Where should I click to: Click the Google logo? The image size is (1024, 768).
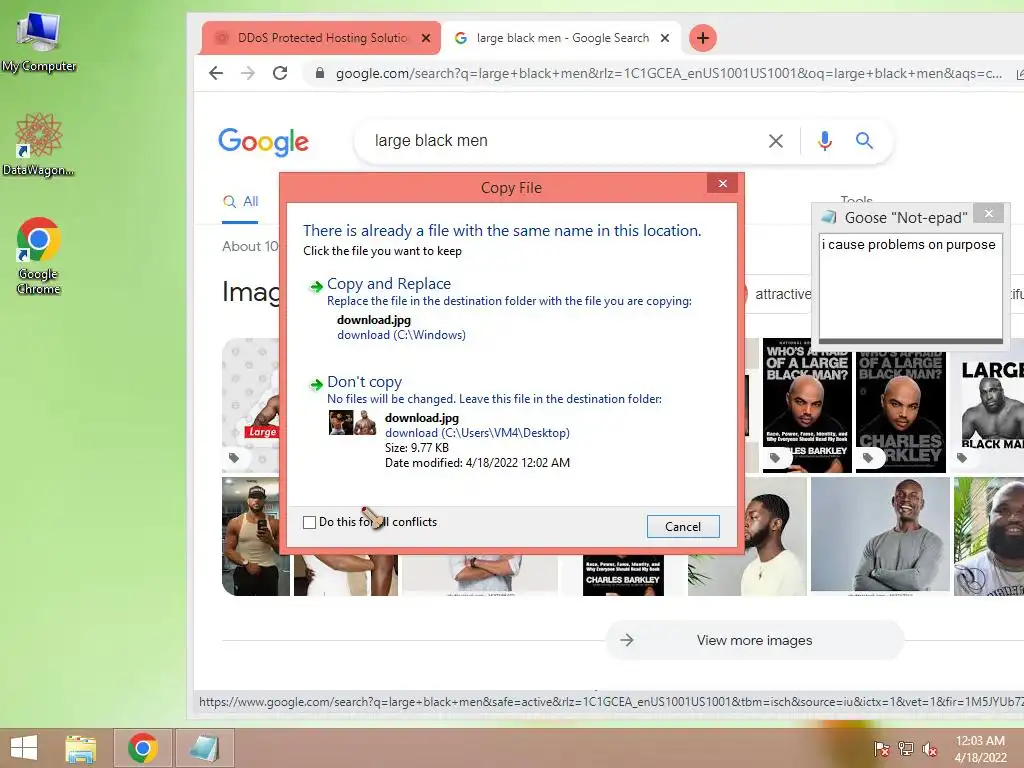point(263,141)
